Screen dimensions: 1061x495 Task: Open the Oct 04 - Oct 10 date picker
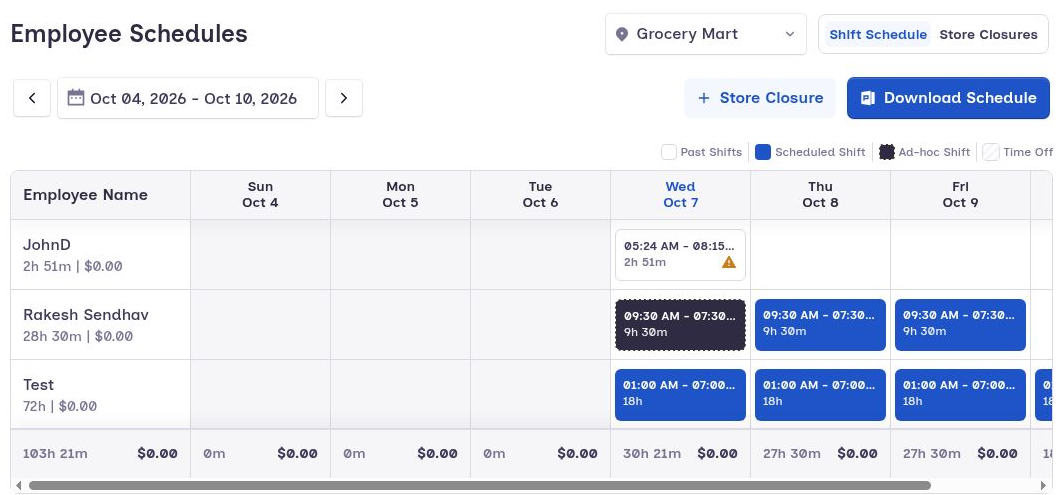[188, 98]
